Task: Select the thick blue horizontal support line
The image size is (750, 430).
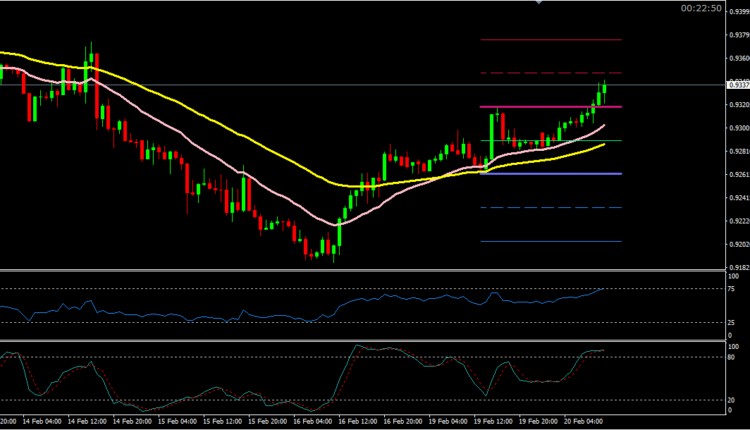Action: 540,174
